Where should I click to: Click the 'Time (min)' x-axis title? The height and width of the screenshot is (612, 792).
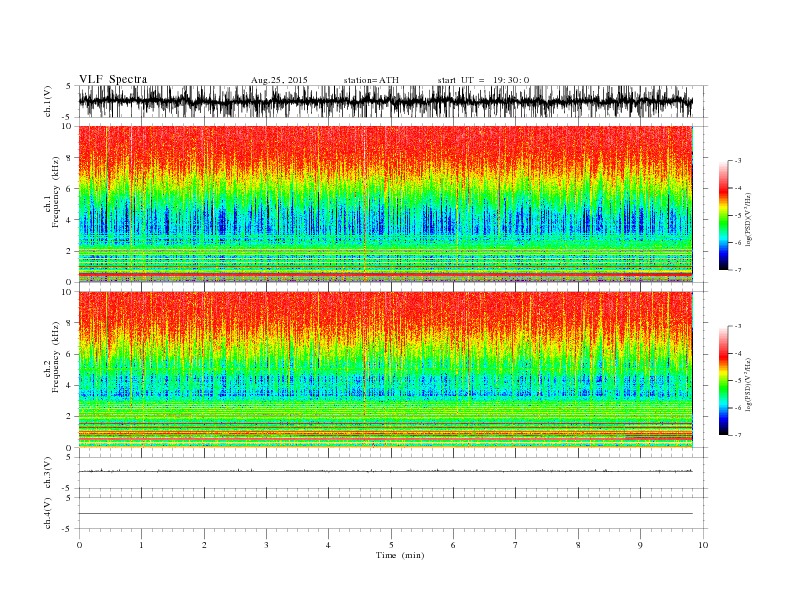coord(400,555)
